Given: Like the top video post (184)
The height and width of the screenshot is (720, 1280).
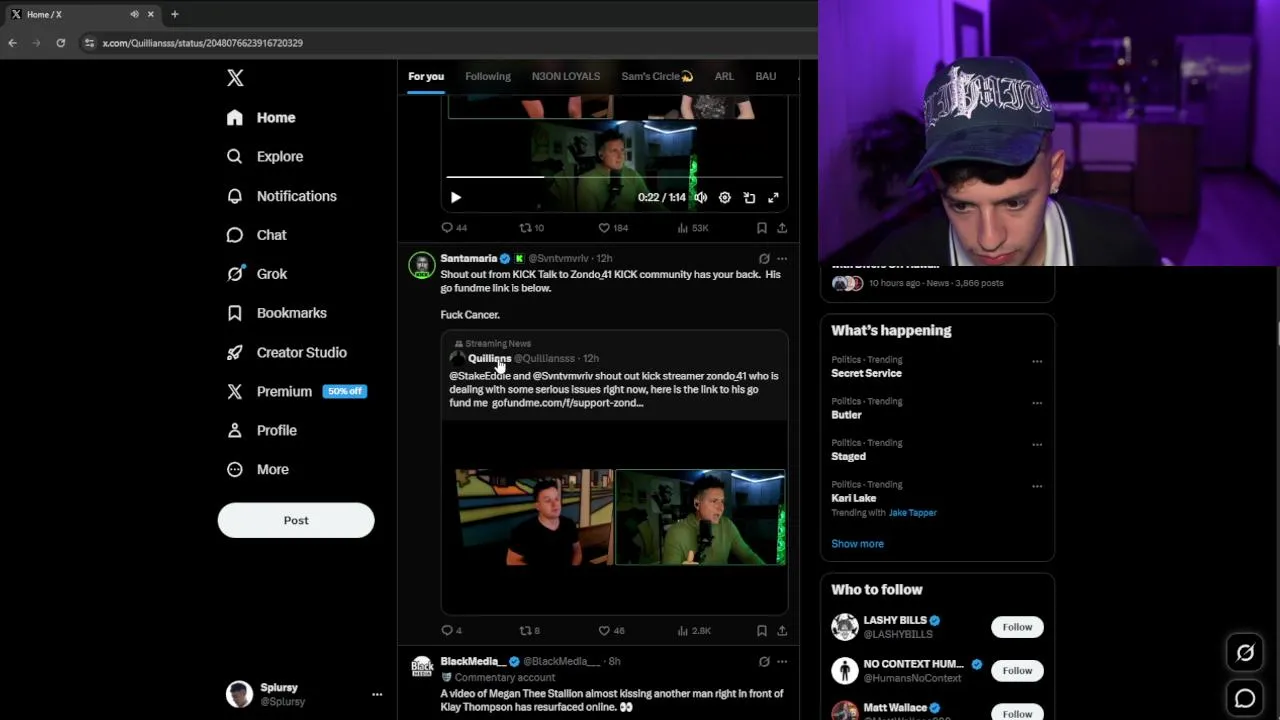Looking at the screenshot, I should click(613, 228).
